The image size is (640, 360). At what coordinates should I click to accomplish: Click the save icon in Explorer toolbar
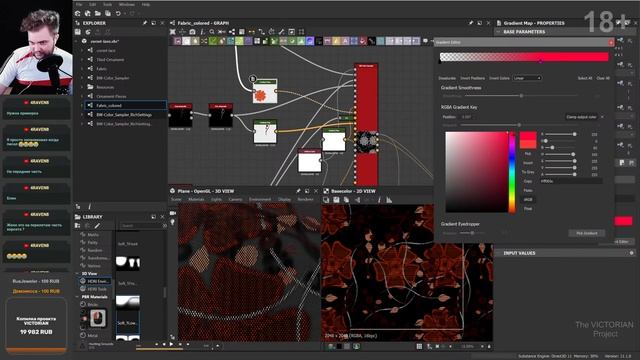pos(78,32)
